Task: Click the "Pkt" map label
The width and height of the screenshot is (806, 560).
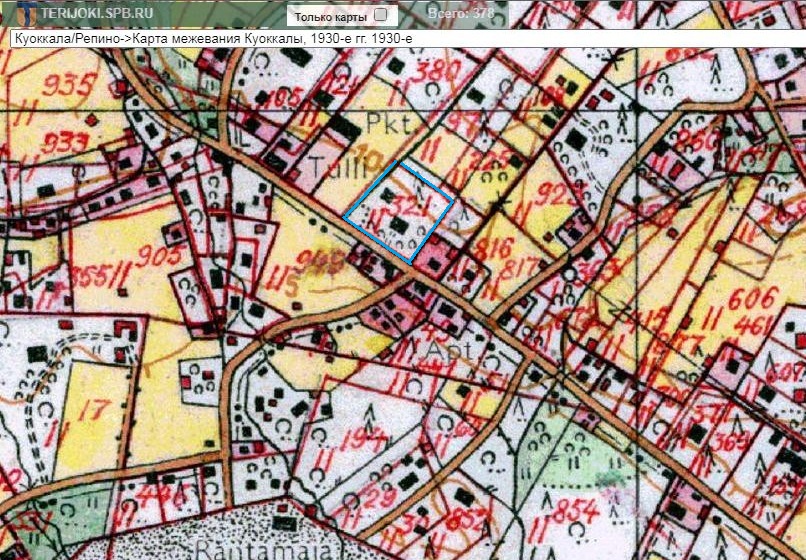Action: tap(381, 128)
